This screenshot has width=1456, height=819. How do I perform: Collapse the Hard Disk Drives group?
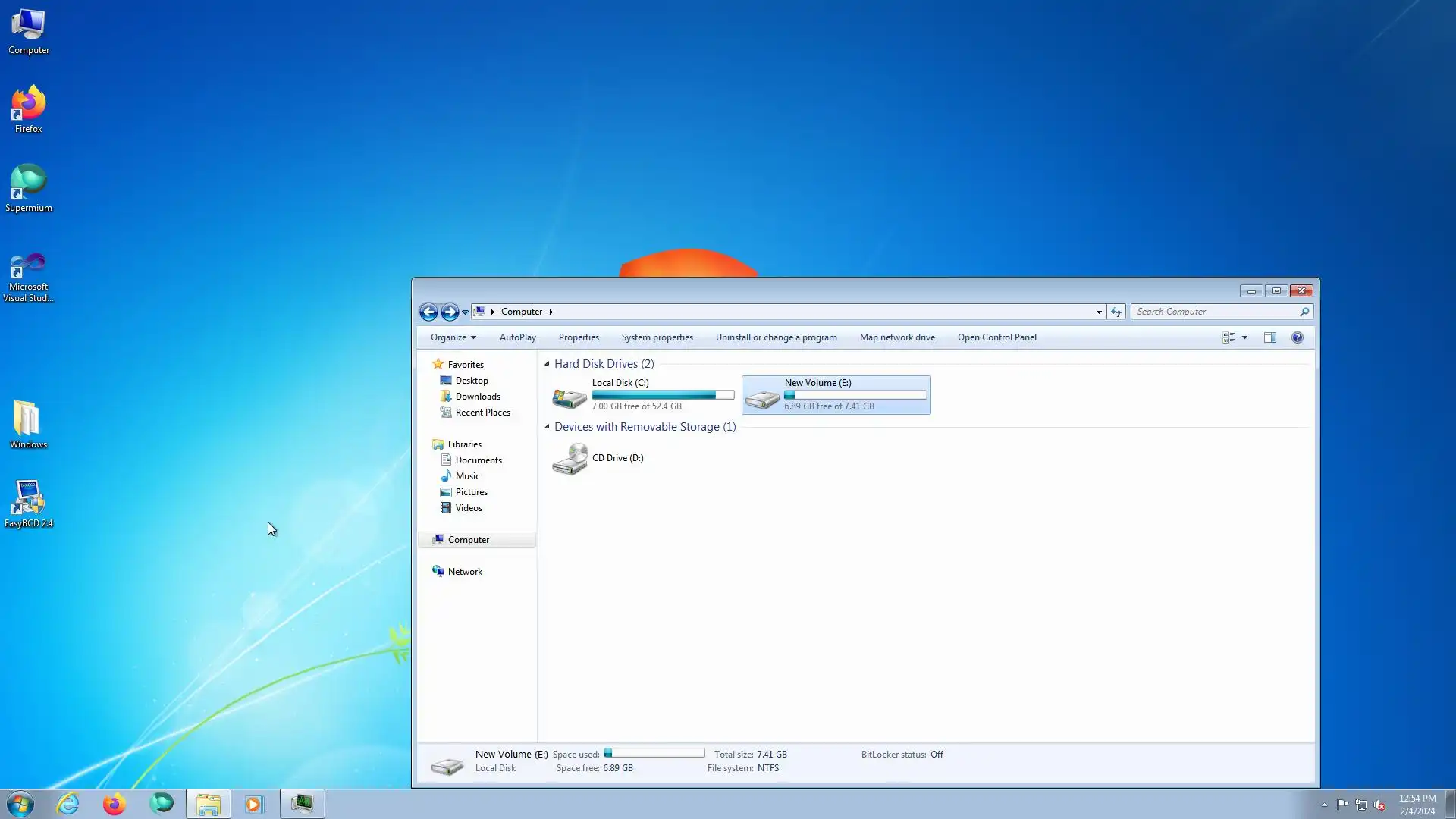(x=547, y=364)
